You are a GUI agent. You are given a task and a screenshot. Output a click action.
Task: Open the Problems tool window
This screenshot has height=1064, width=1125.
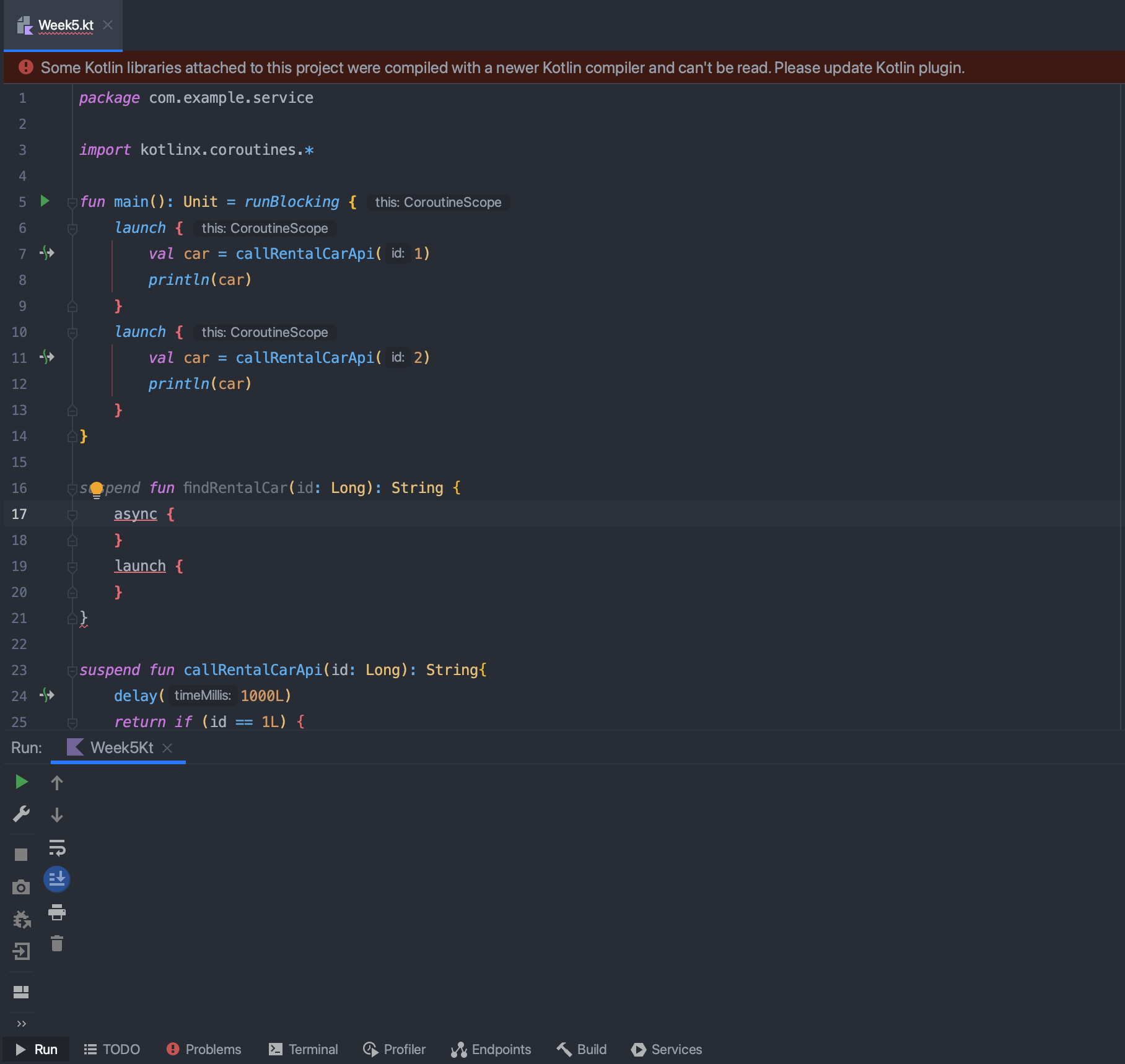click(204, 1049)
